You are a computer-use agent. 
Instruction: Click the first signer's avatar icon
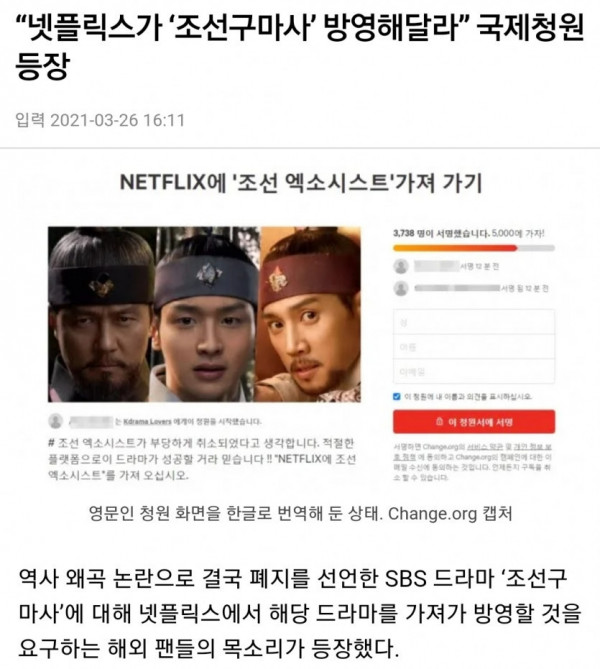401,266
